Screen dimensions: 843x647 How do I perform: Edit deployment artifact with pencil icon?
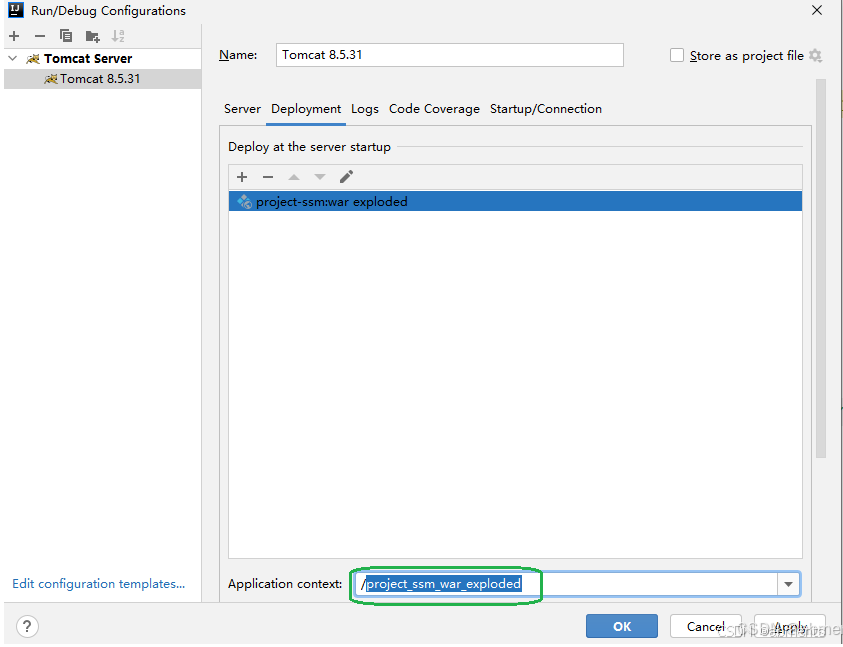[346, 177]
